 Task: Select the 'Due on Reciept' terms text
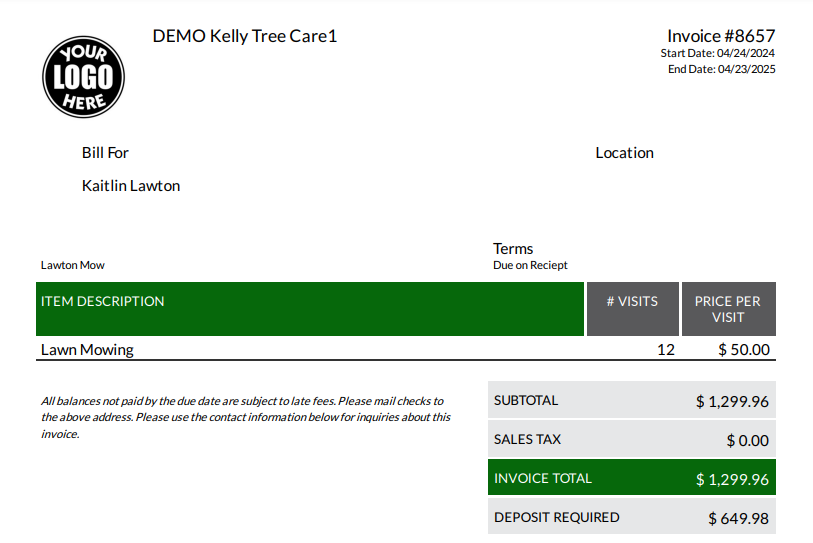[x=530, y=265]
